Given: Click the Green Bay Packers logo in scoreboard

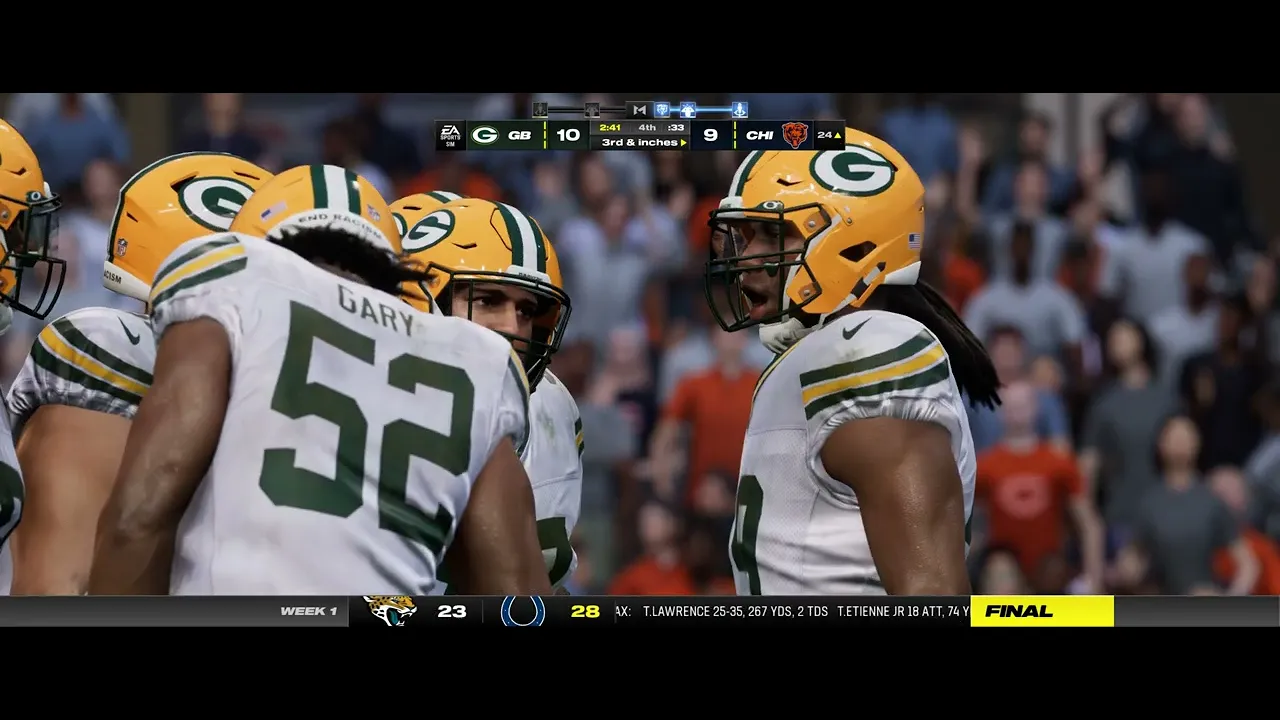Looking at the screenshot, I should point(485,135).
